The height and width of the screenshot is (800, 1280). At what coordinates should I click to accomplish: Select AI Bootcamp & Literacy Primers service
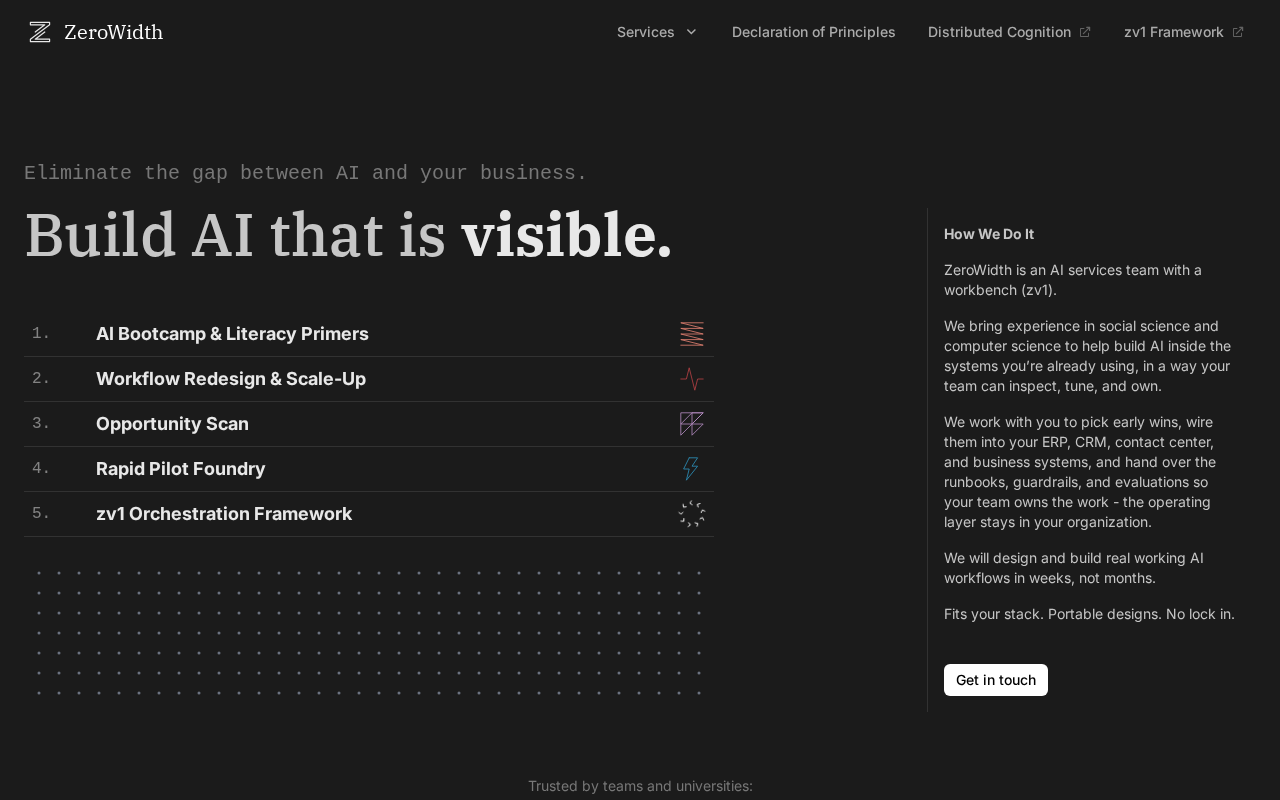click(232, 334)
